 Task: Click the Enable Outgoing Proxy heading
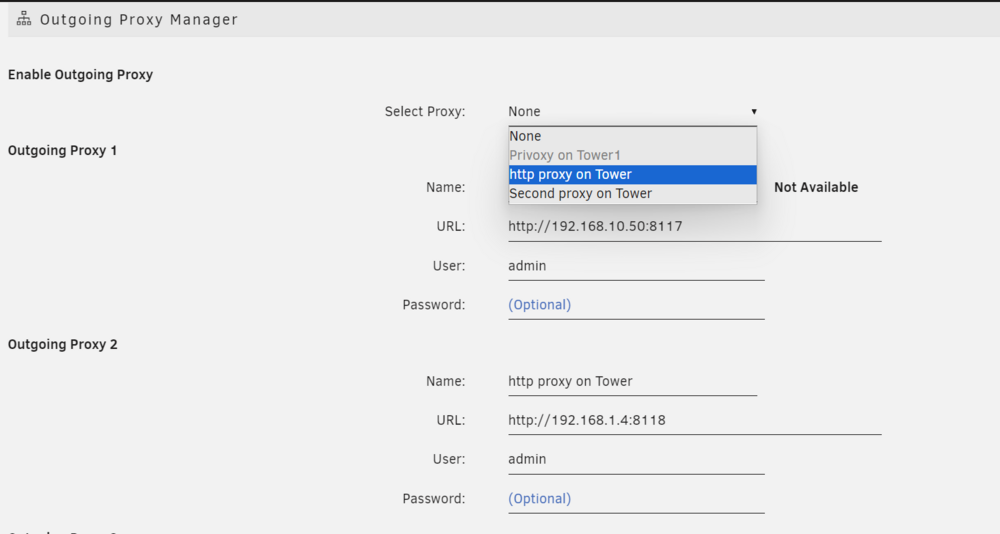(80, 75)
